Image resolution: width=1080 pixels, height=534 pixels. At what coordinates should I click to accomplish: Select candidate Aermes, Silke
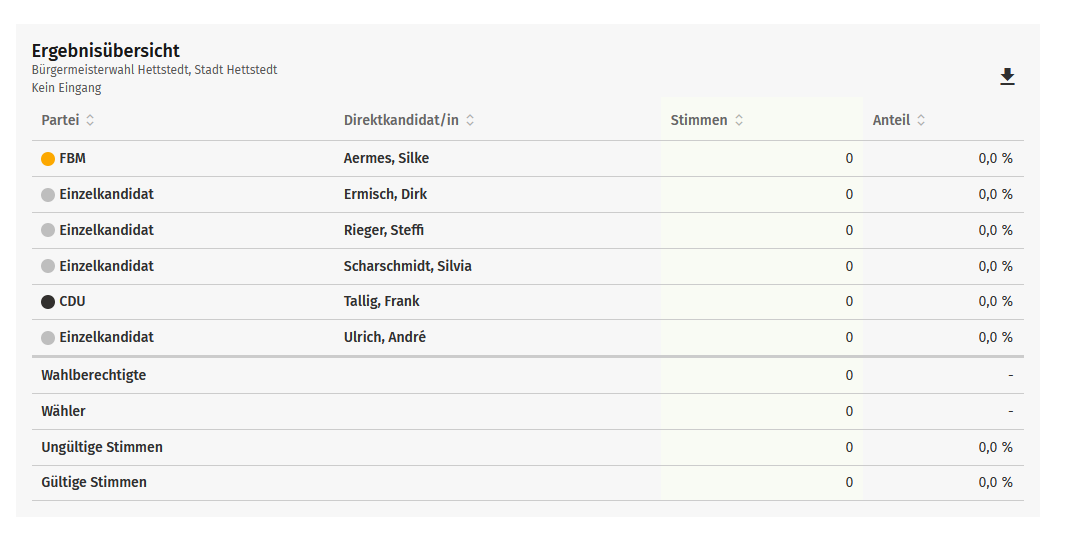[386, 158]
